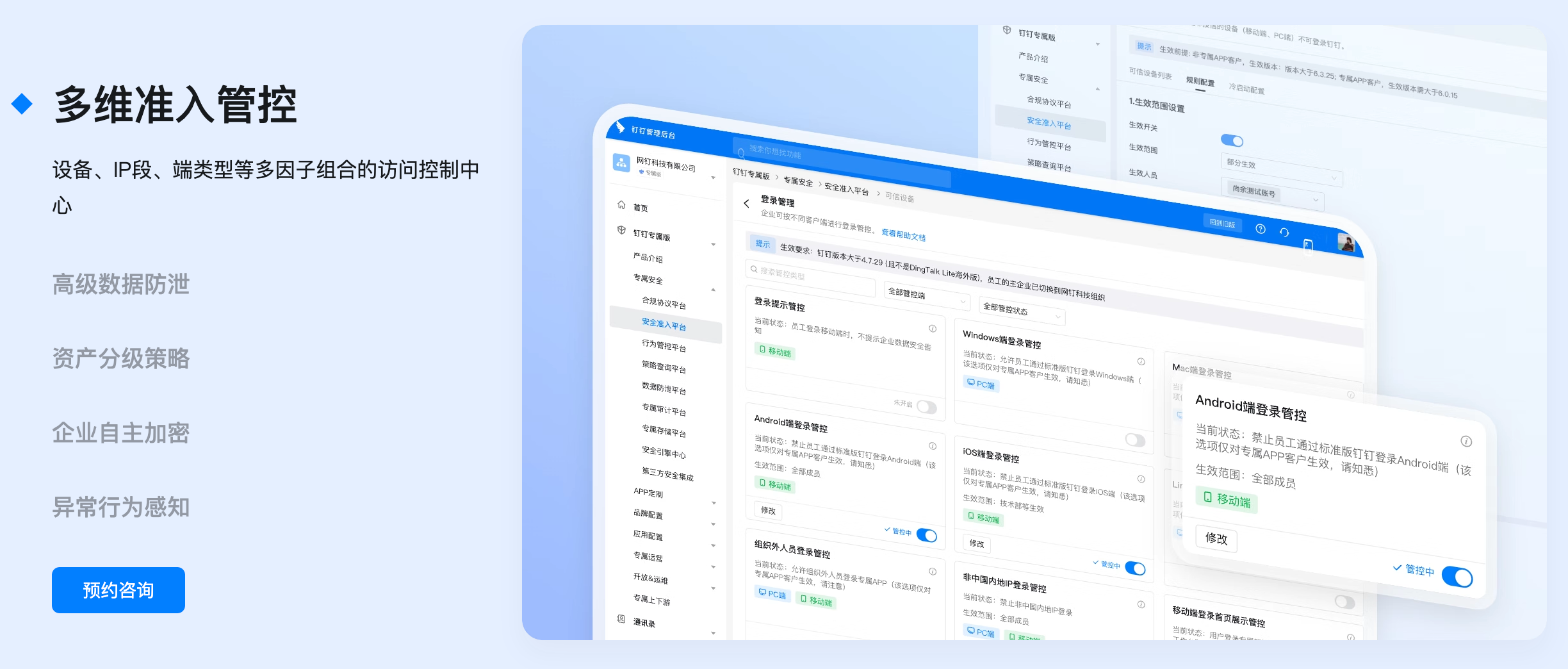Open the 尚余测试账号 dropdown in the background window
This screenshot has height=669, width=1568.
(x=1273, y=195)
